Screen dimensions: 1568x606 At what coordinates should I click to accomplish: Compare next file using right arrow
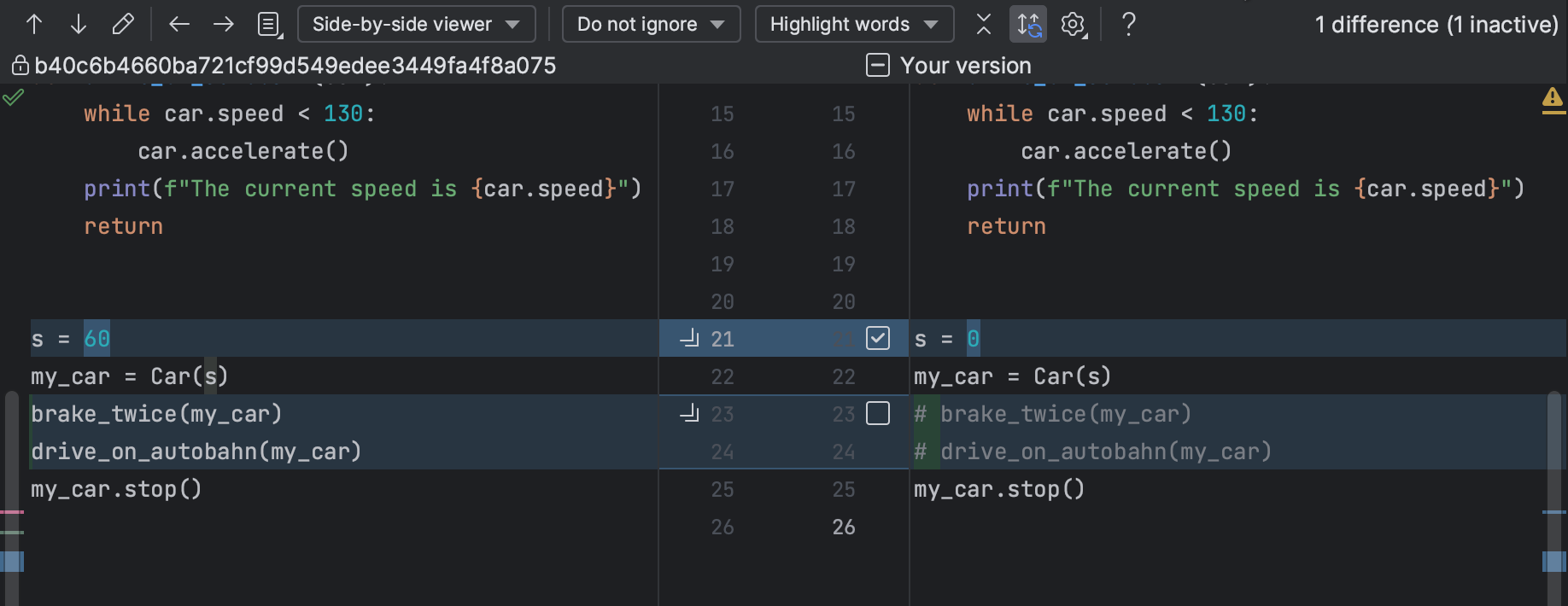[224, 24]
